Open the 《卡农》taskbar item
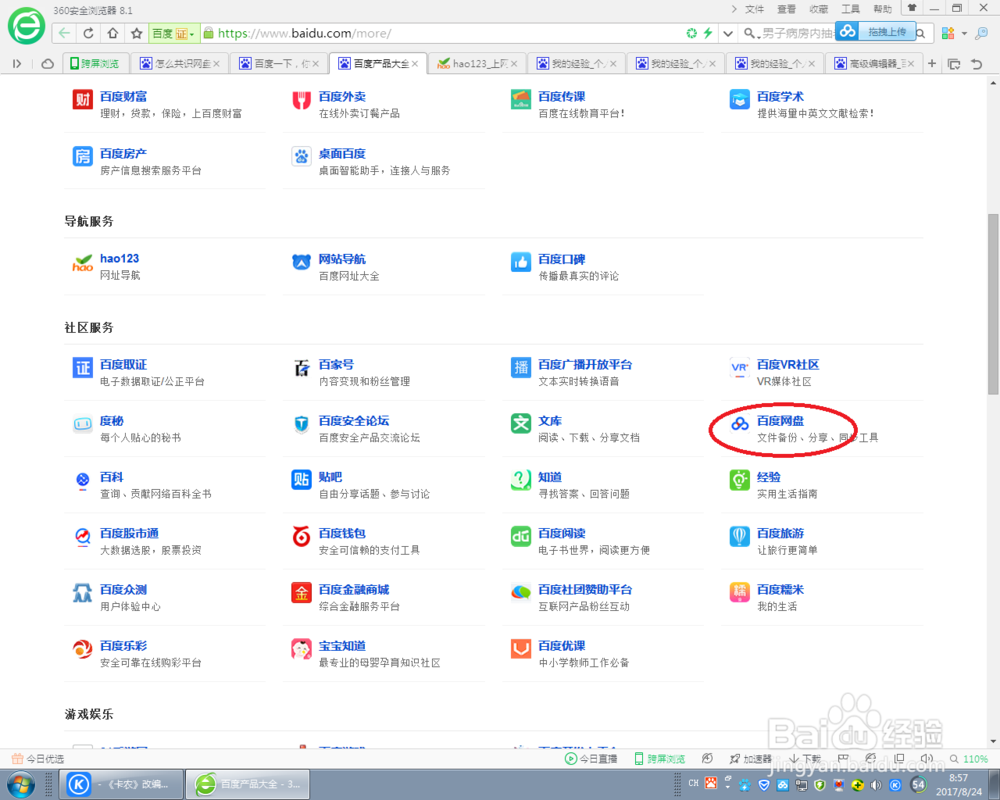Image resolution: width=1000 pixels, height=800 pixels. (x=121, y=784)
